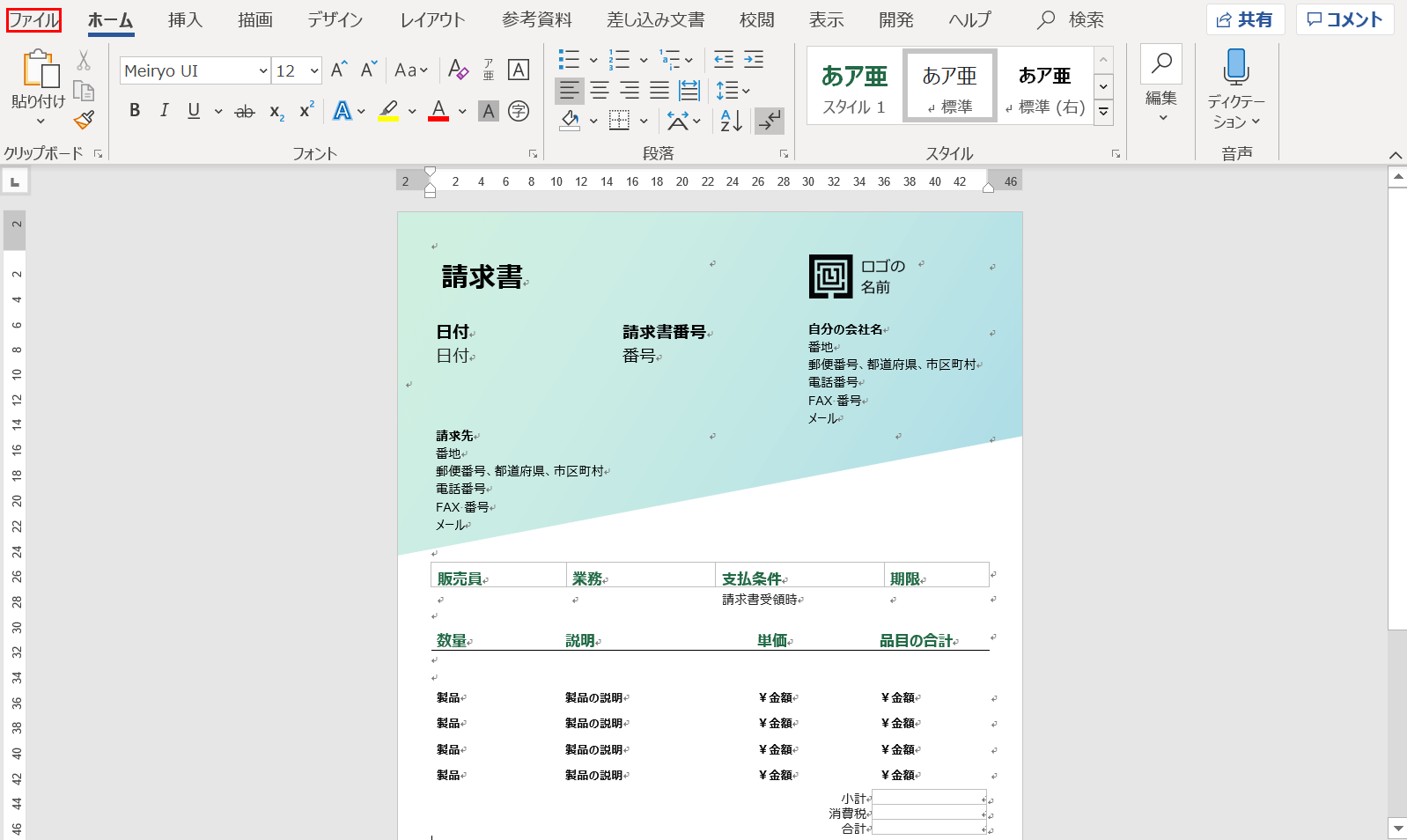The image size is (1407, 840).
Task: Justify the paragraph text
Action: [659, 91]
